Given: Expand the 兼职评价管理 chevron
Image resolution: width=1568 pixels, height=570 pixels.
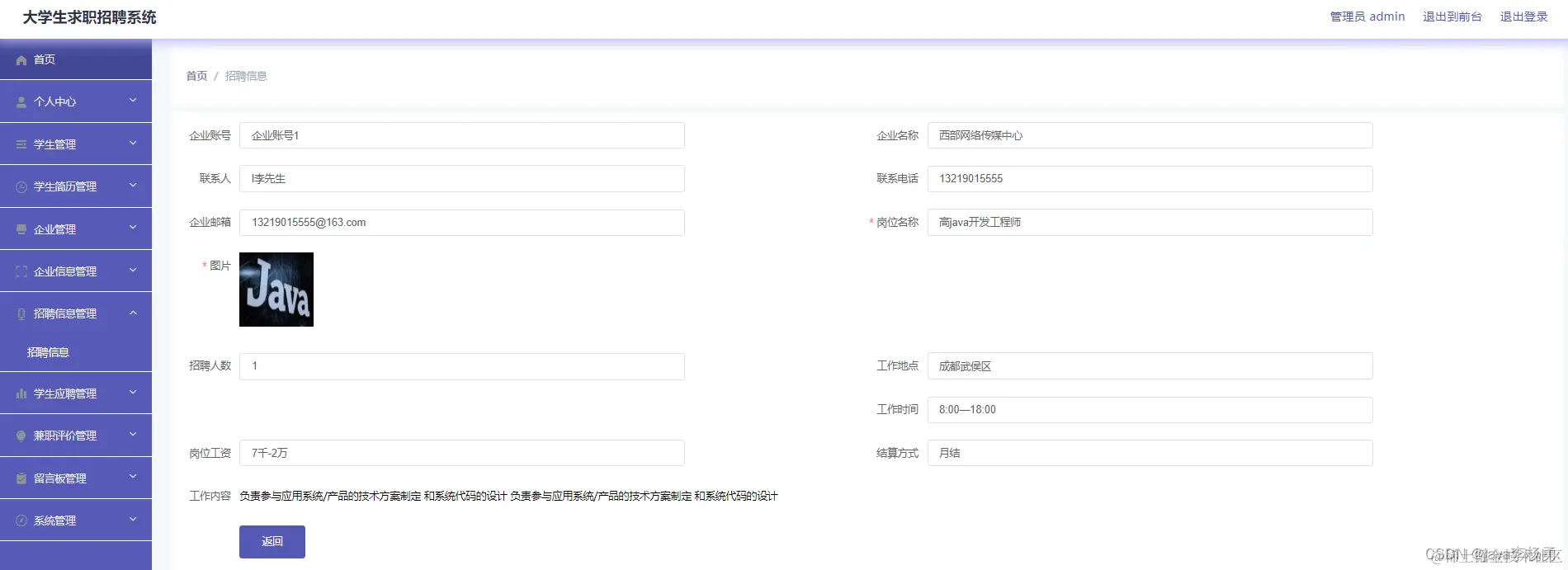Looking at the screenshot, I should coord(133,435).
